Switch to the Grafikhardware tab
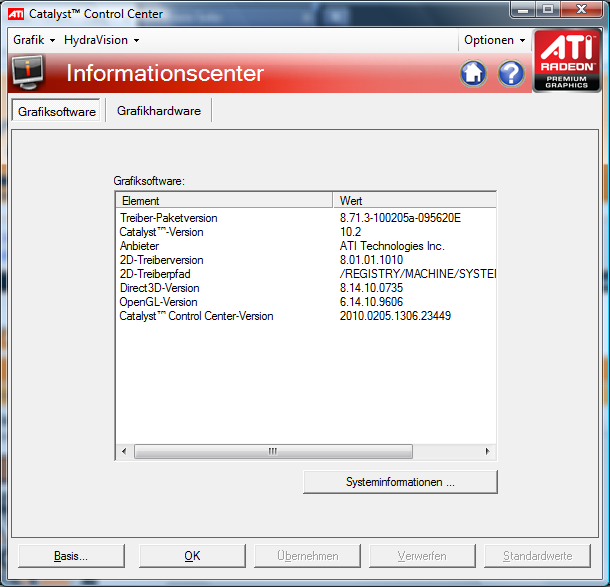This screenshot has height=587, width=610. [158, 111]
